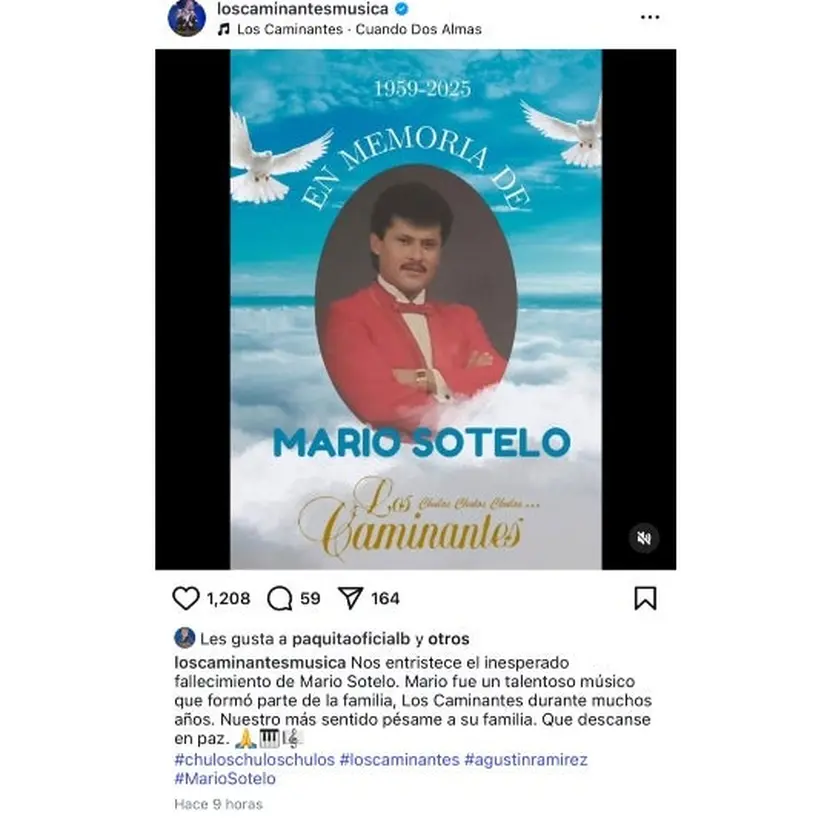Click the liker avatar beside Les gusta
Screen dimensions: 830x830
click(x=185, y=638)
